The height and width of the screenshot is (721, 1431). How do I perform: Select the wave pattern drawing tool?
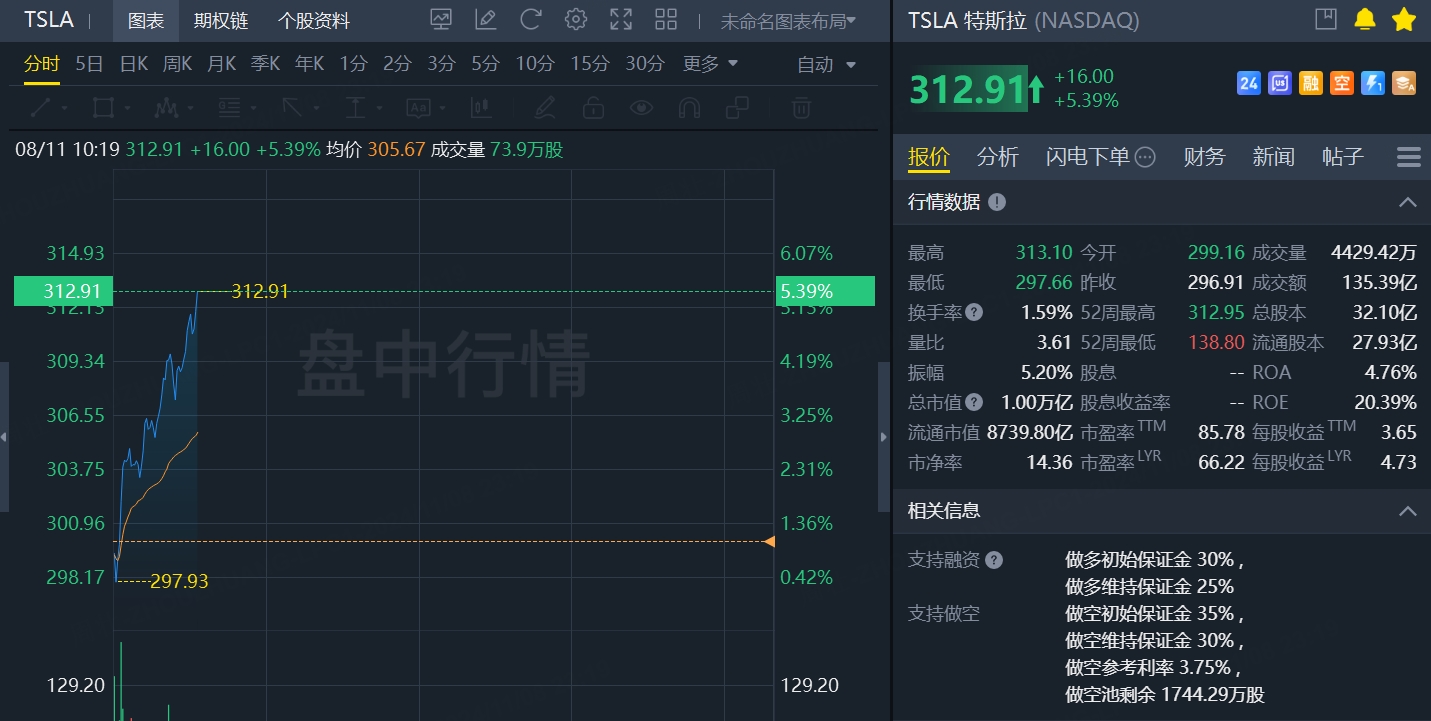point(166,107)
